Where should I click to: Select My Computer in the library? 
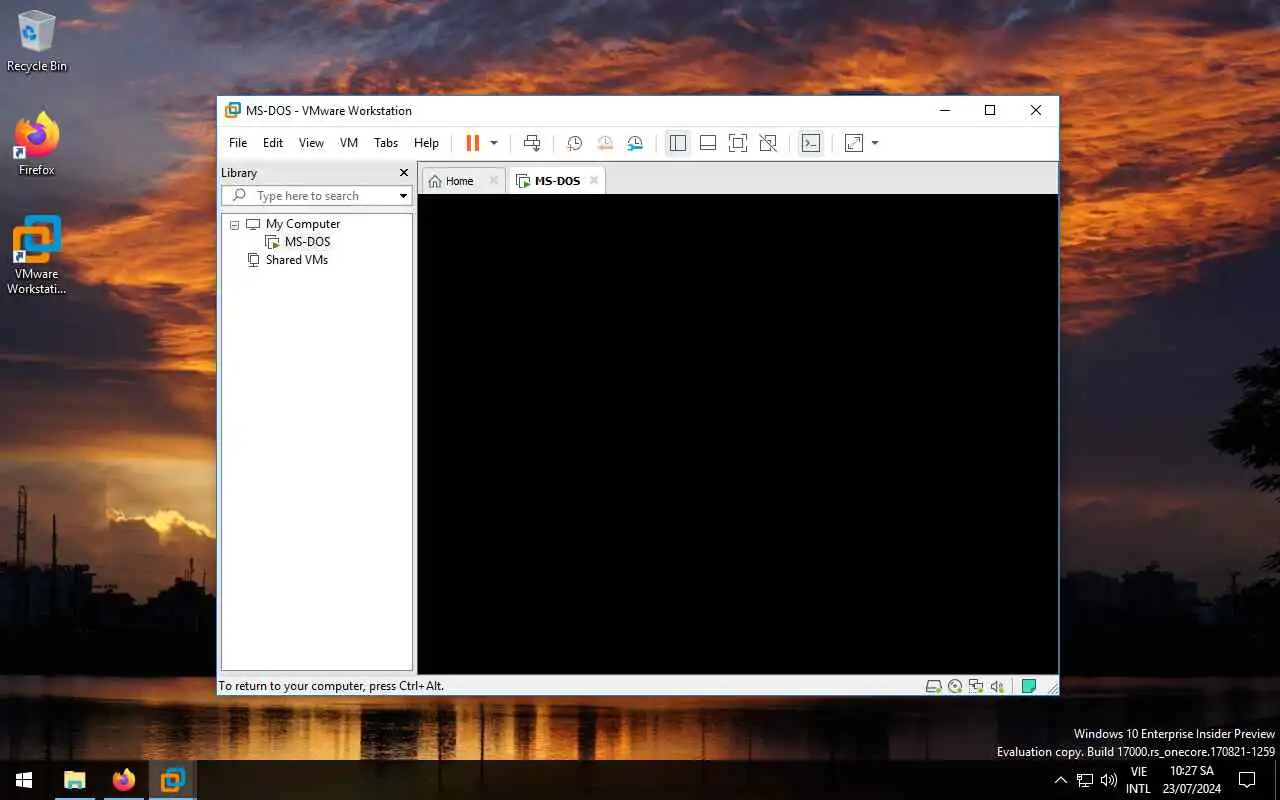point(303,224)
